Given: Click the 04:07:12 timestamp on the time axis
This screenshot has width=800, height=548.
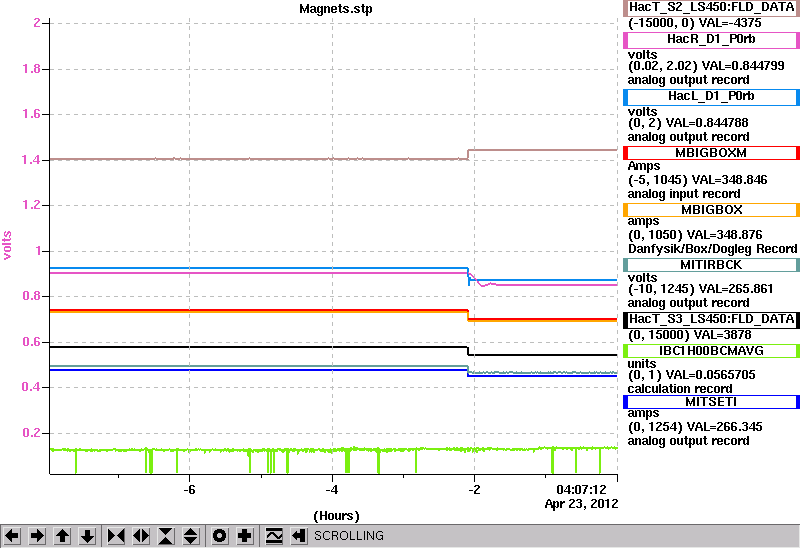Looking at the screenshot, I should tap(581, 490).
